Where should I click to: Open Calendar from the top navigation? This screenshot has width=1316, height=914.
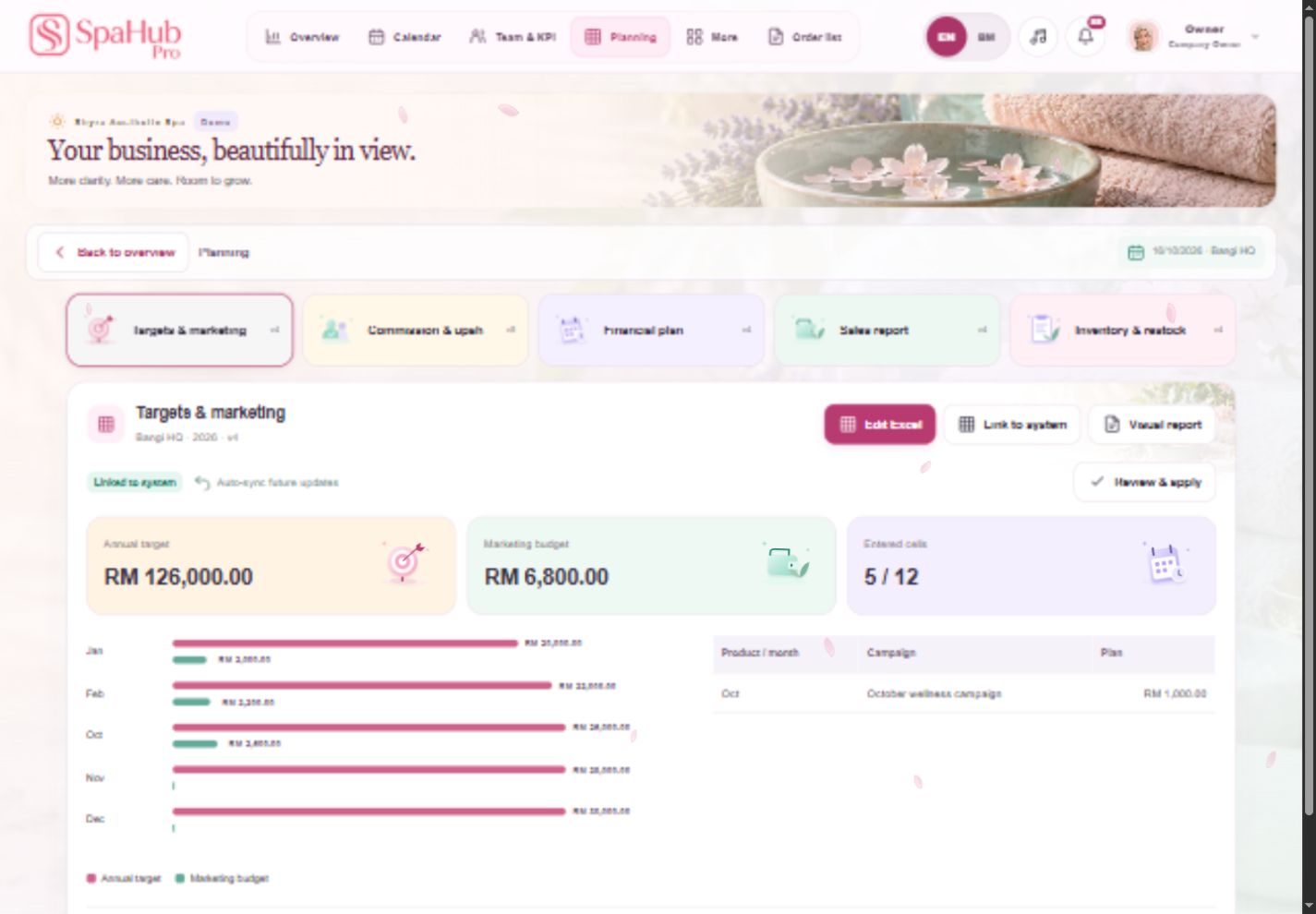[x=404, y=37]
